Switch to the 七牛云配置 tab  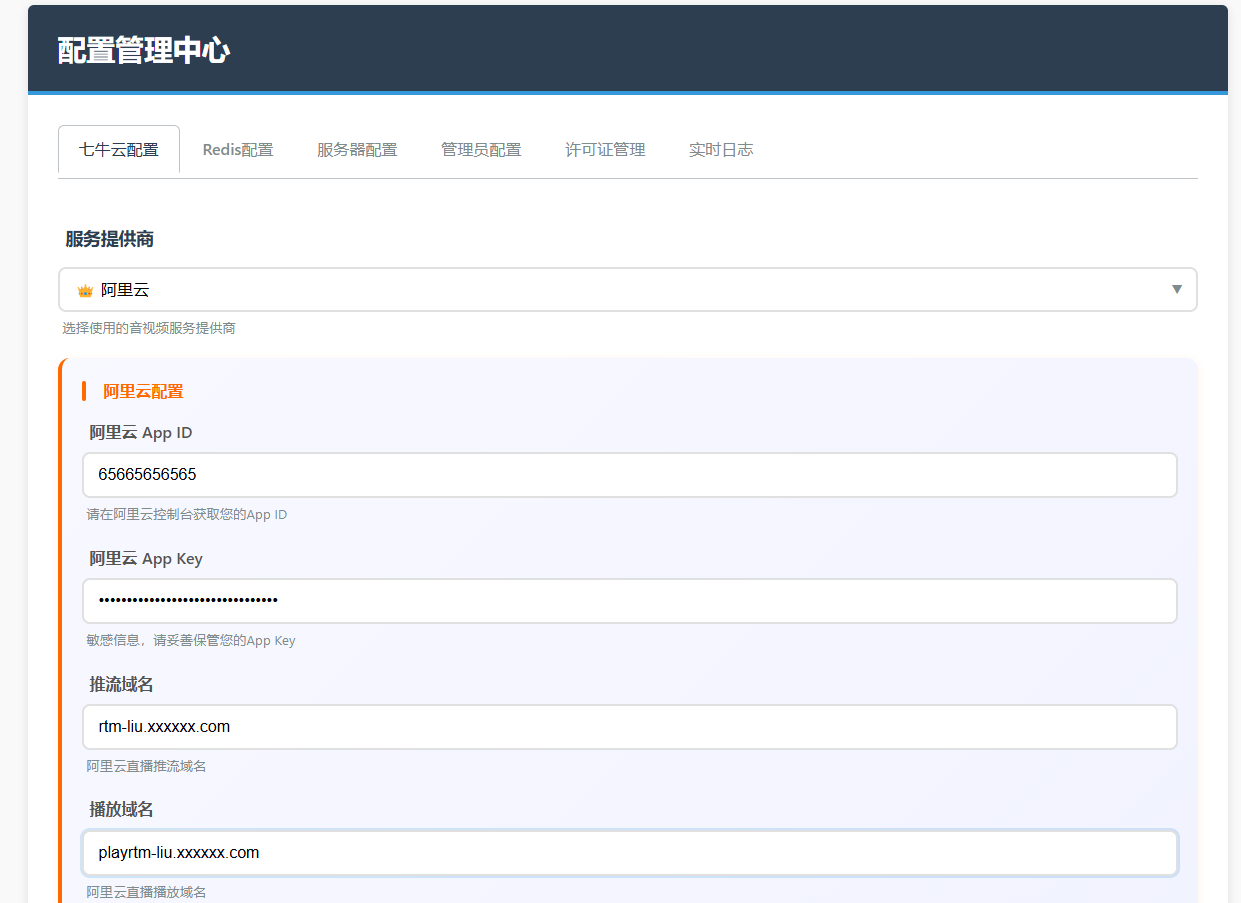tap(119, 150)
